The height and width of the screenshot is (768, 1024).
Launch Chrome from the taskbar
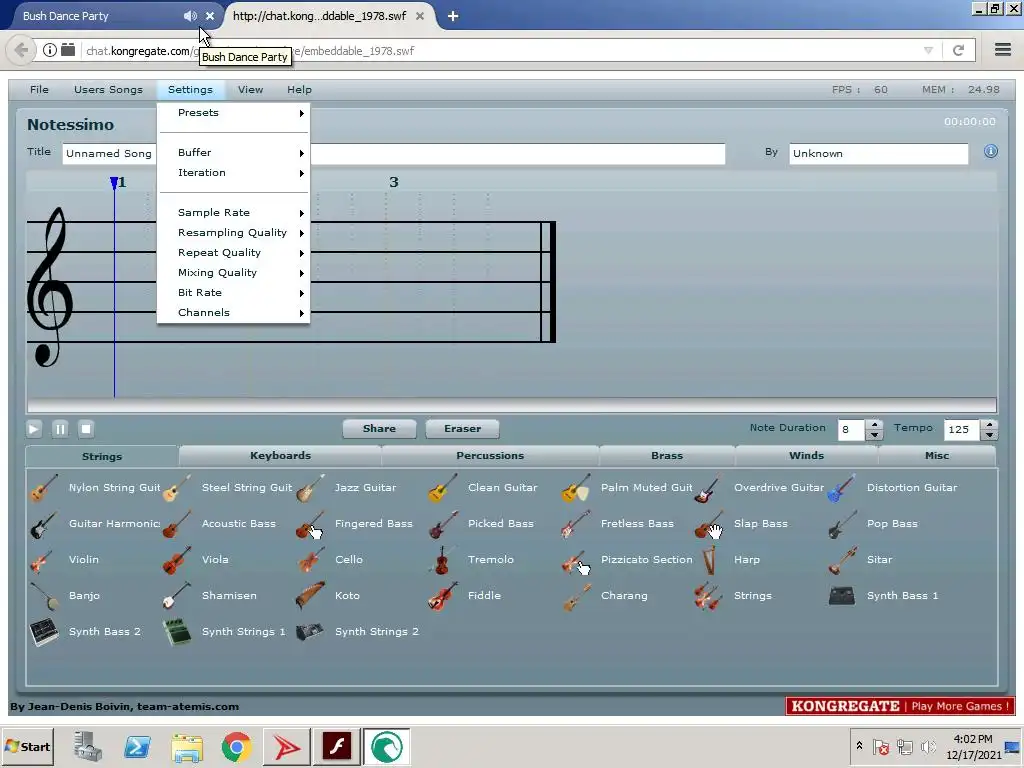pyautogui.click(x=236, y=746)
